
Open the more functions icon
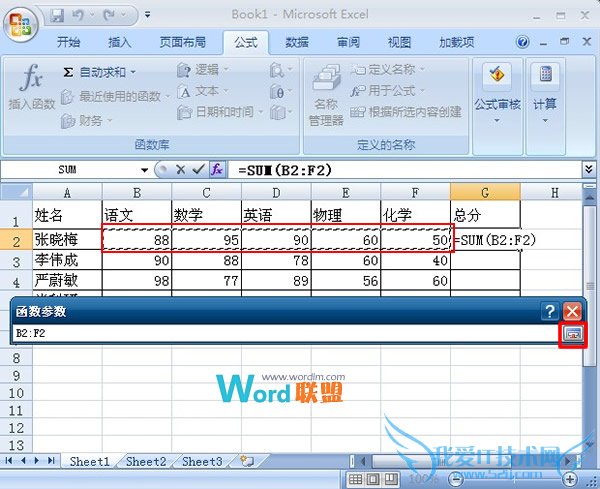click(281, 112)
